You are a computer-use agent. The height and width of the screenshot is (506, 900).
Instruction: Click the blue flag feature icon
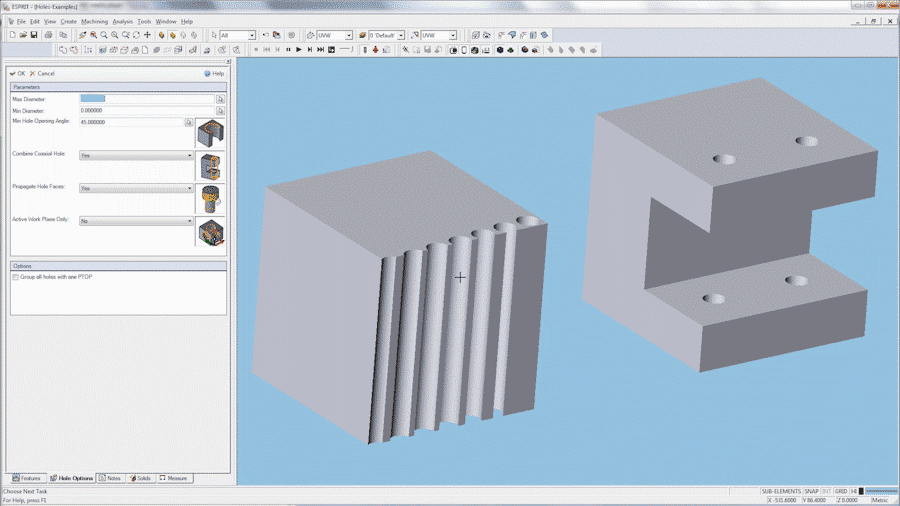point(513,35)
